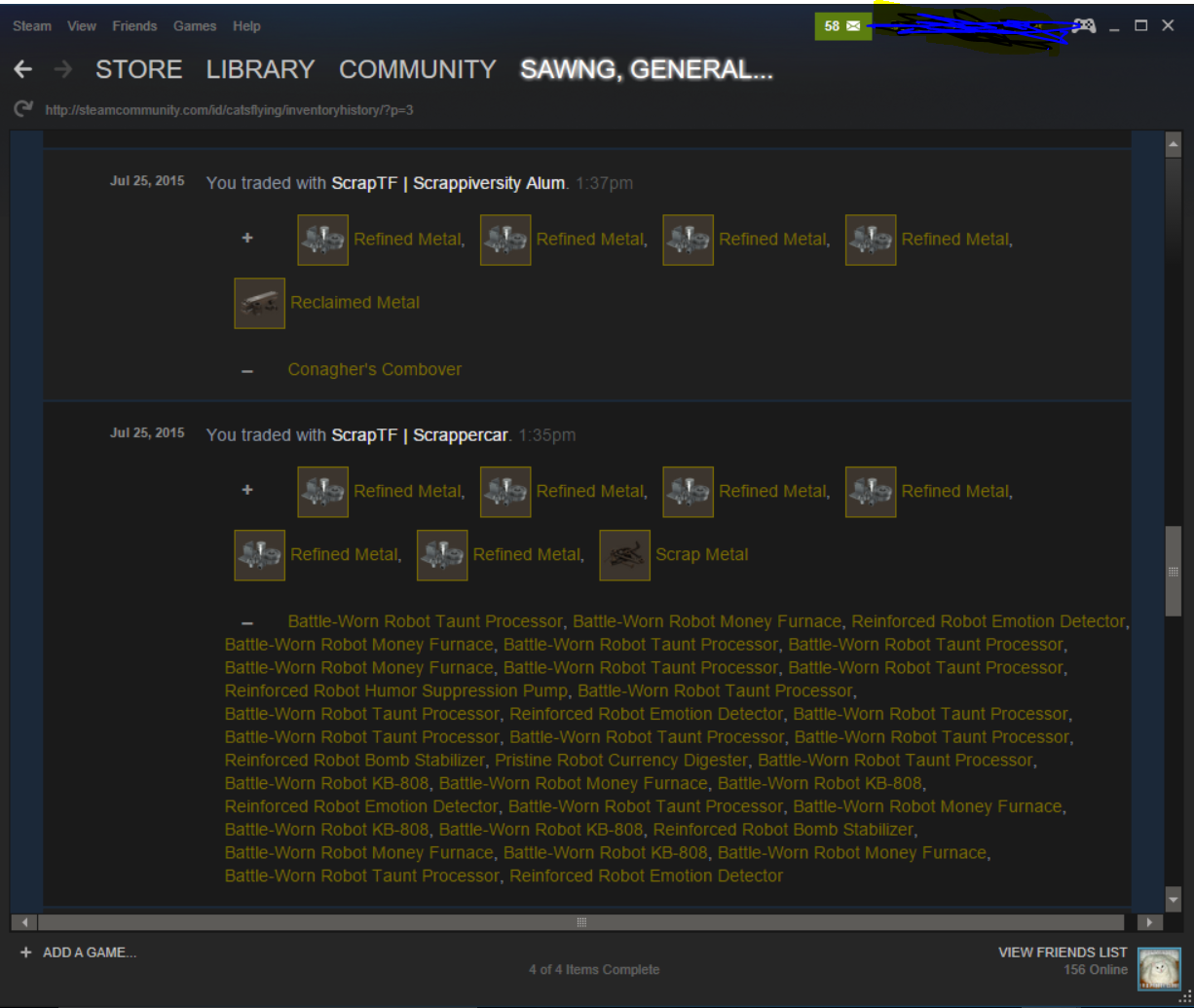
Task: Switch to the LIBRARY tab
Action: pyautogui.click(x=260, y=70)
